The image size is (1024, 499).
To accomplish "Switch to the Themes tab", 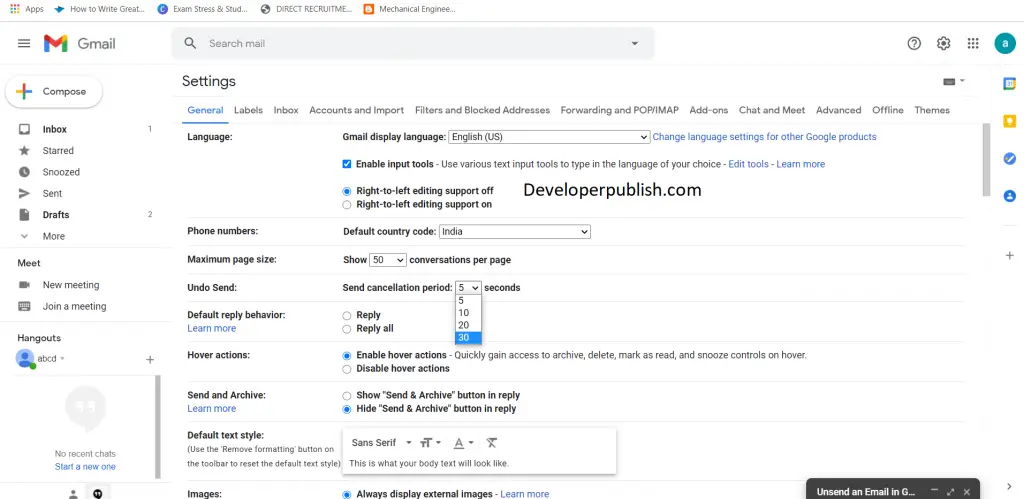I will point(932,110).
